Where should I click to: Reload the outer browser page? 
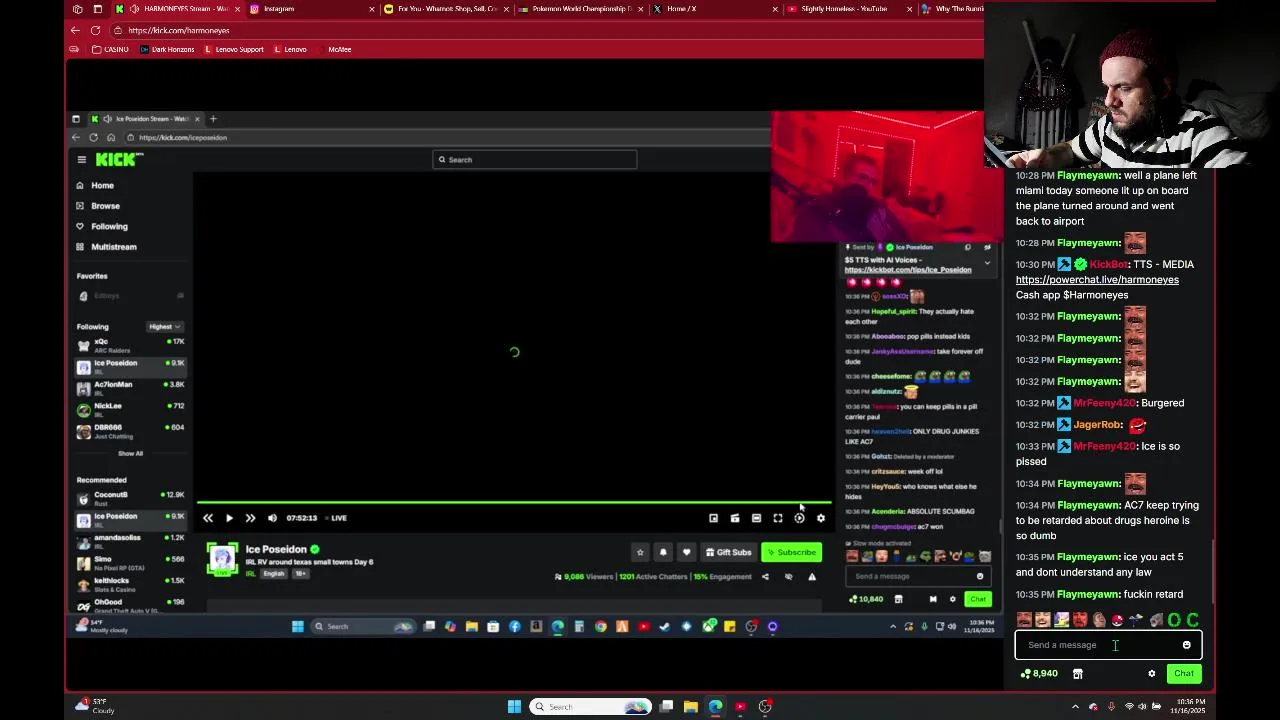(95, 30)
